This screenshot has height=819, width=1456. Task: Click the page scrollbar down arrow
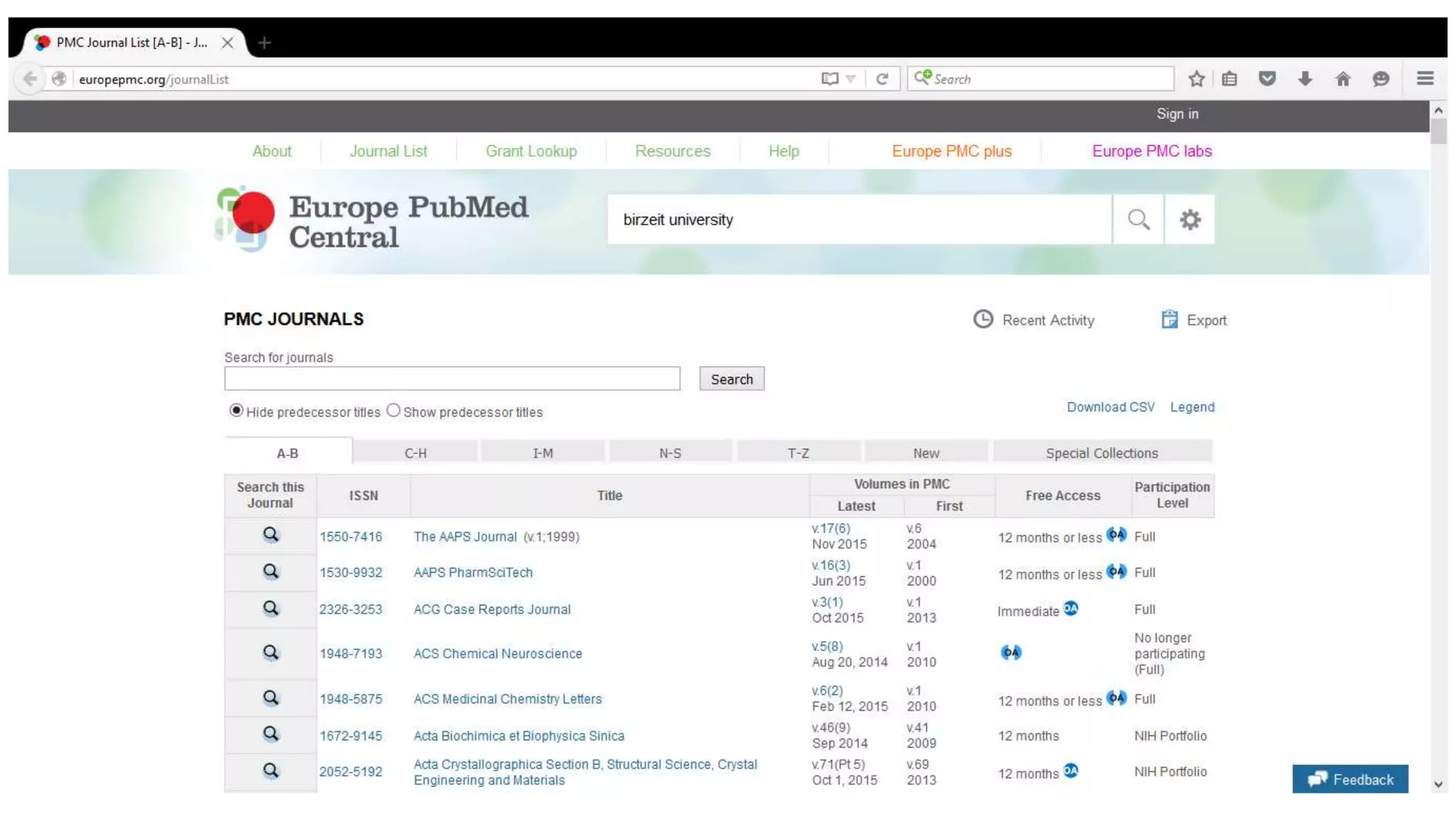[1438, 785]
